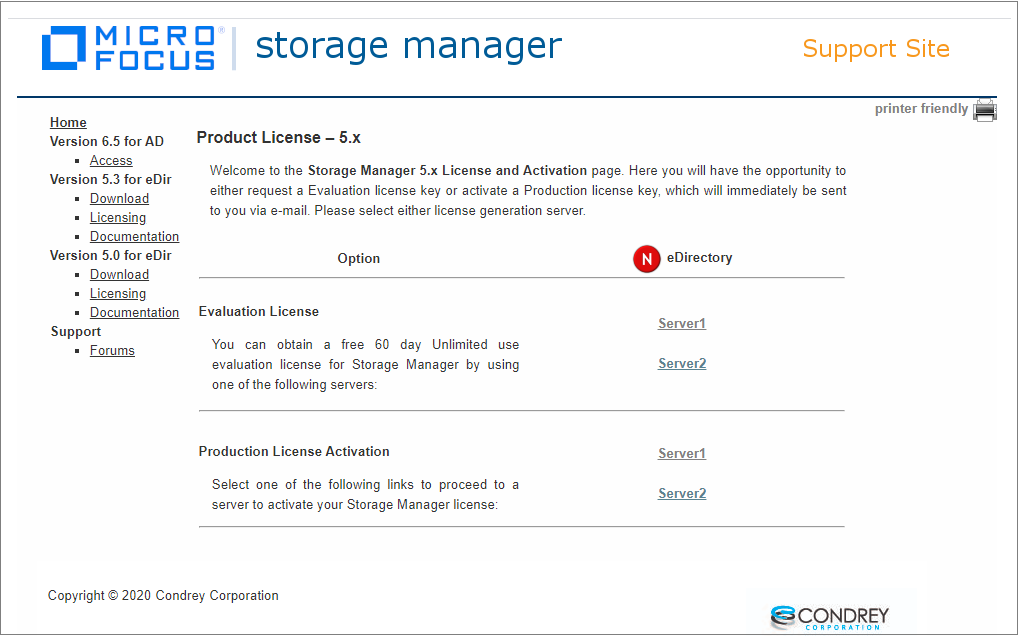The image size is (1018, 636).
Task: Open Download under Version 5.0 for eDir
Action: coord(119,274)
